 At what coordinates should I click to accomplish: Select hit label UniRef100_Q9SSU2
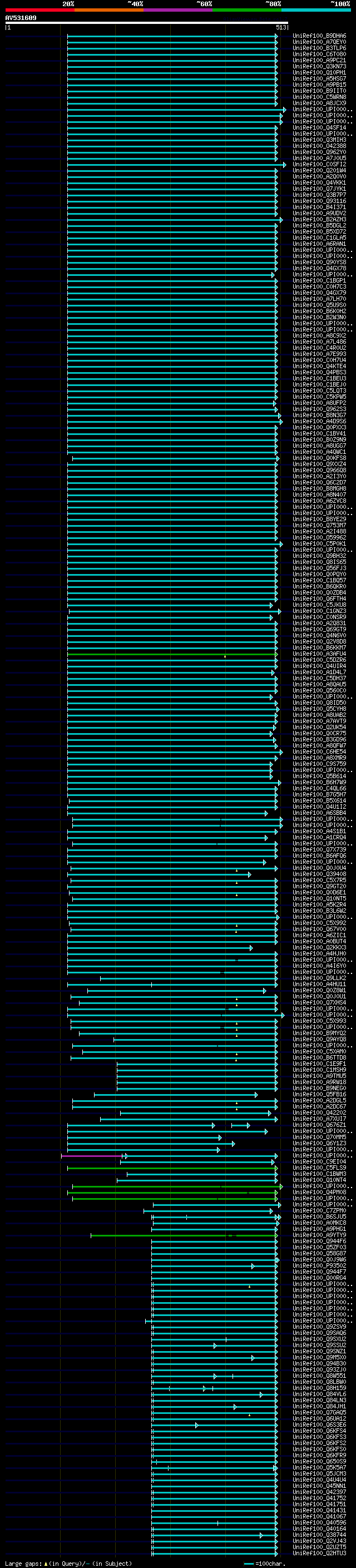[319, 1345]
